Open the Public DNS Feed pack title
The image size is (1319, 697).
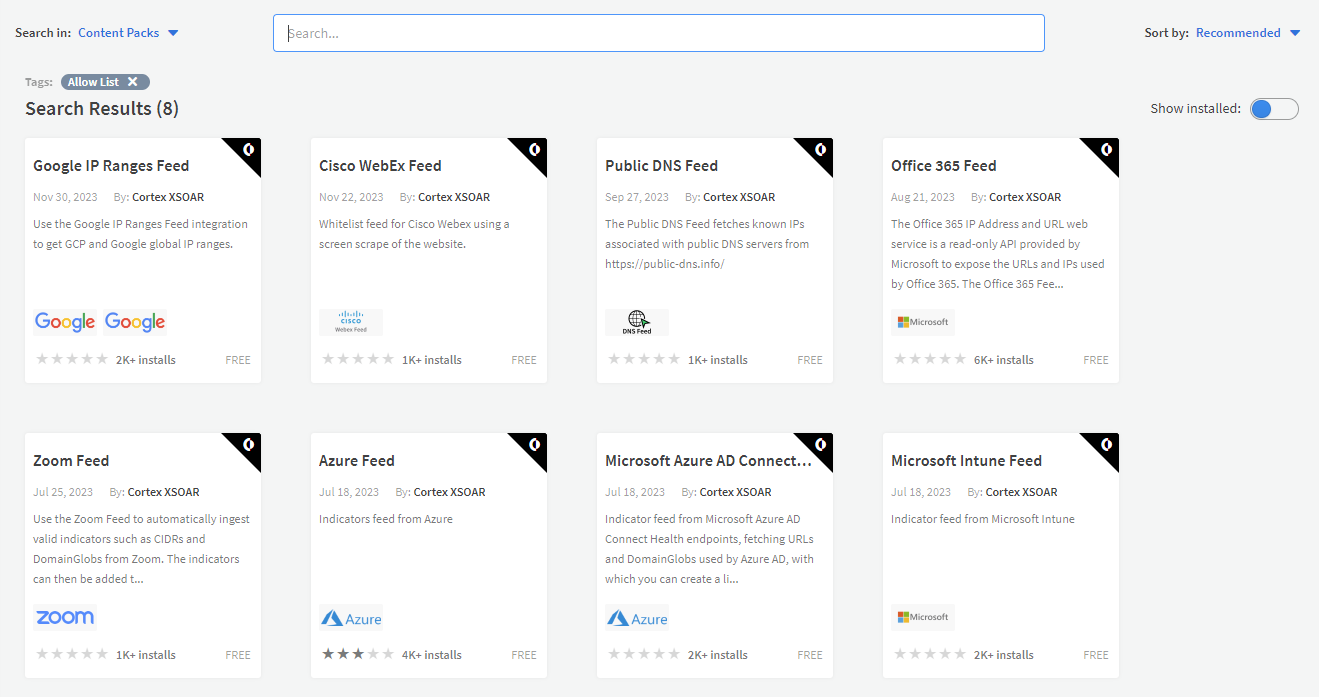(661, 166)
